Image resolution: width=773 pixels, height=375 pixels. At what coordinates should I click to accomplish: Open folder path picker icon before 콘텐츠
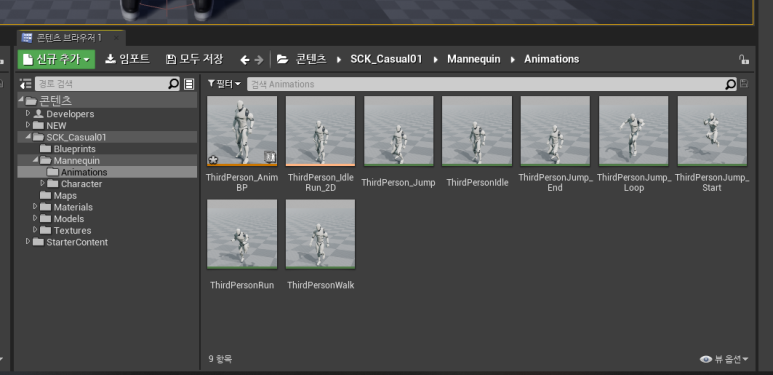(x=282, y=59)
